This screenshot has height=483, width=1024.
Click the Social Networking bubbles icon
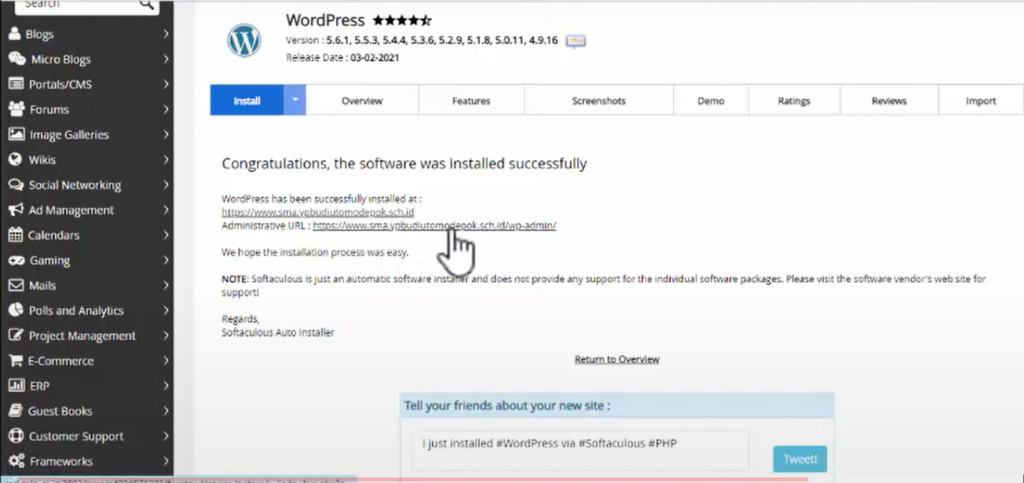[16, 185]
